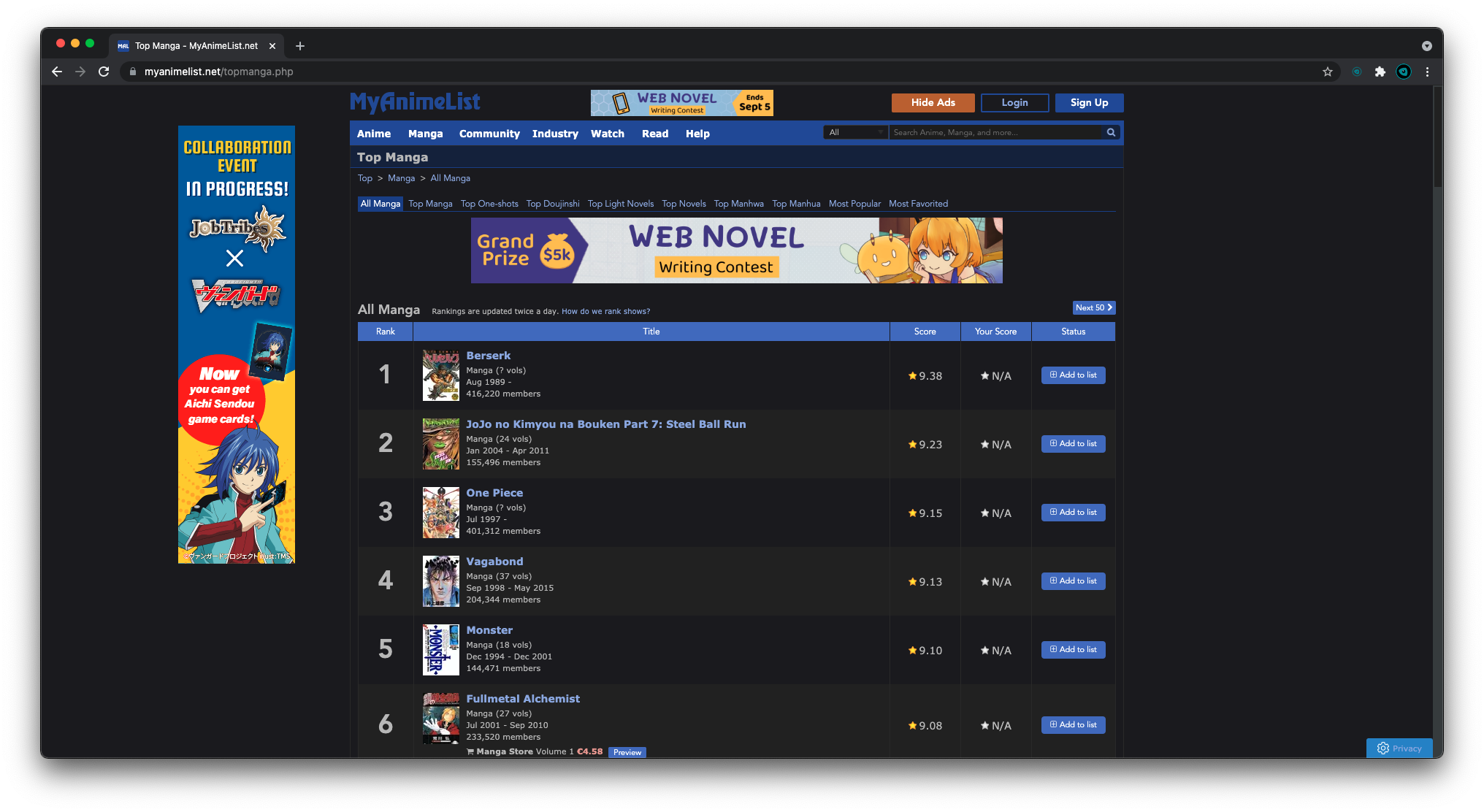
Task: Click the MyAnimeList logo
Action: click(415, 102)
